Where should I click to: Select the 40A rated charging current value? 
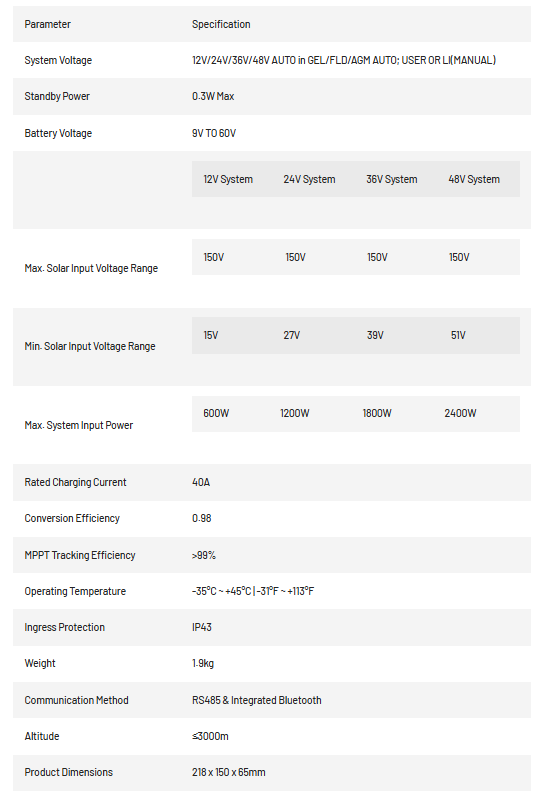[x=201, y=482]
